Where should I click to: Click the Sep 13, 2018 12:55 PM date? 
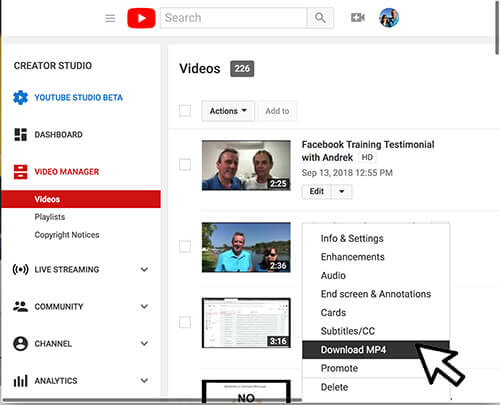347,173
